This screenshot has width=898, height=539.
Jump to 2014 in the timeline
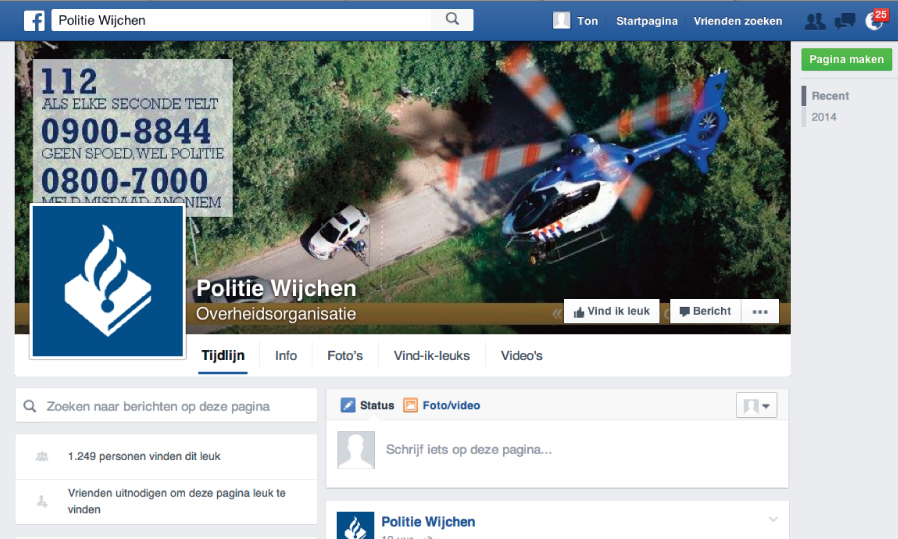(x=824, y=117)
